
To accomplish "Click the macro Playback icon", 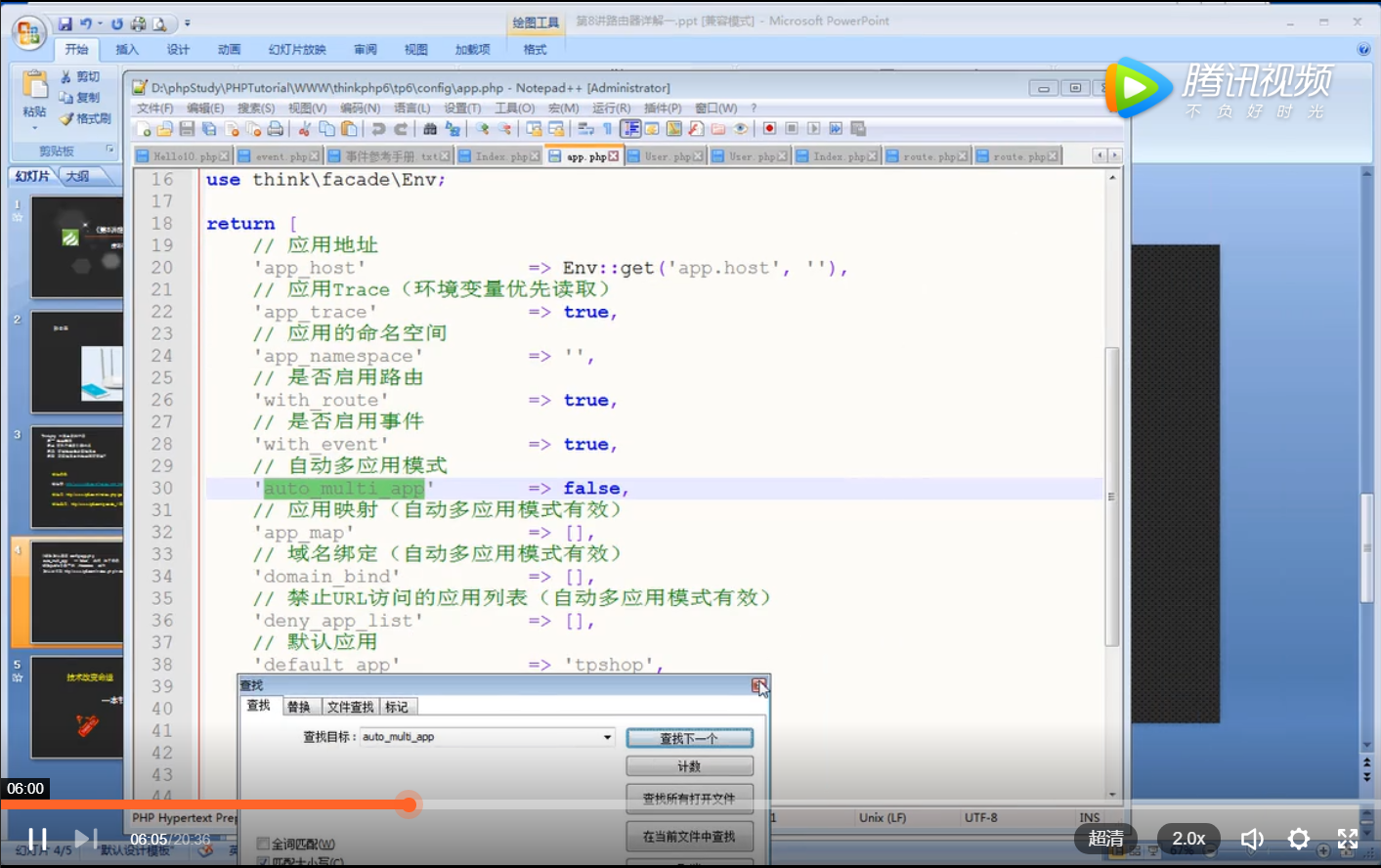I will (x=813, y=129).
